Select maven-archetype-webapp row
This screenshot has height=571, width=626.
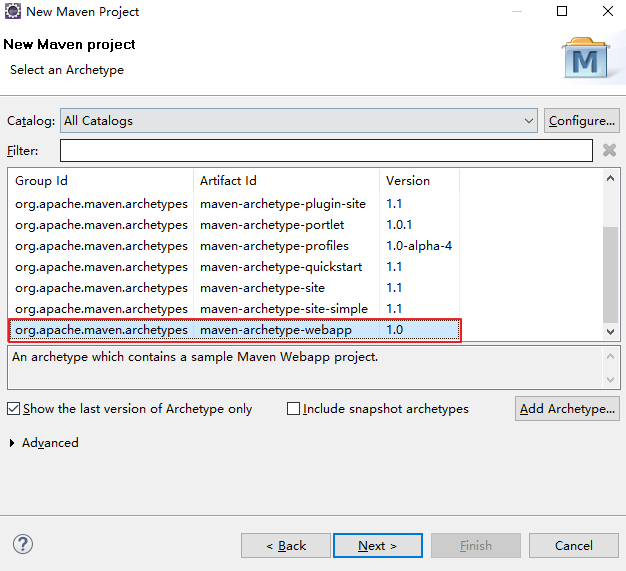234,330
